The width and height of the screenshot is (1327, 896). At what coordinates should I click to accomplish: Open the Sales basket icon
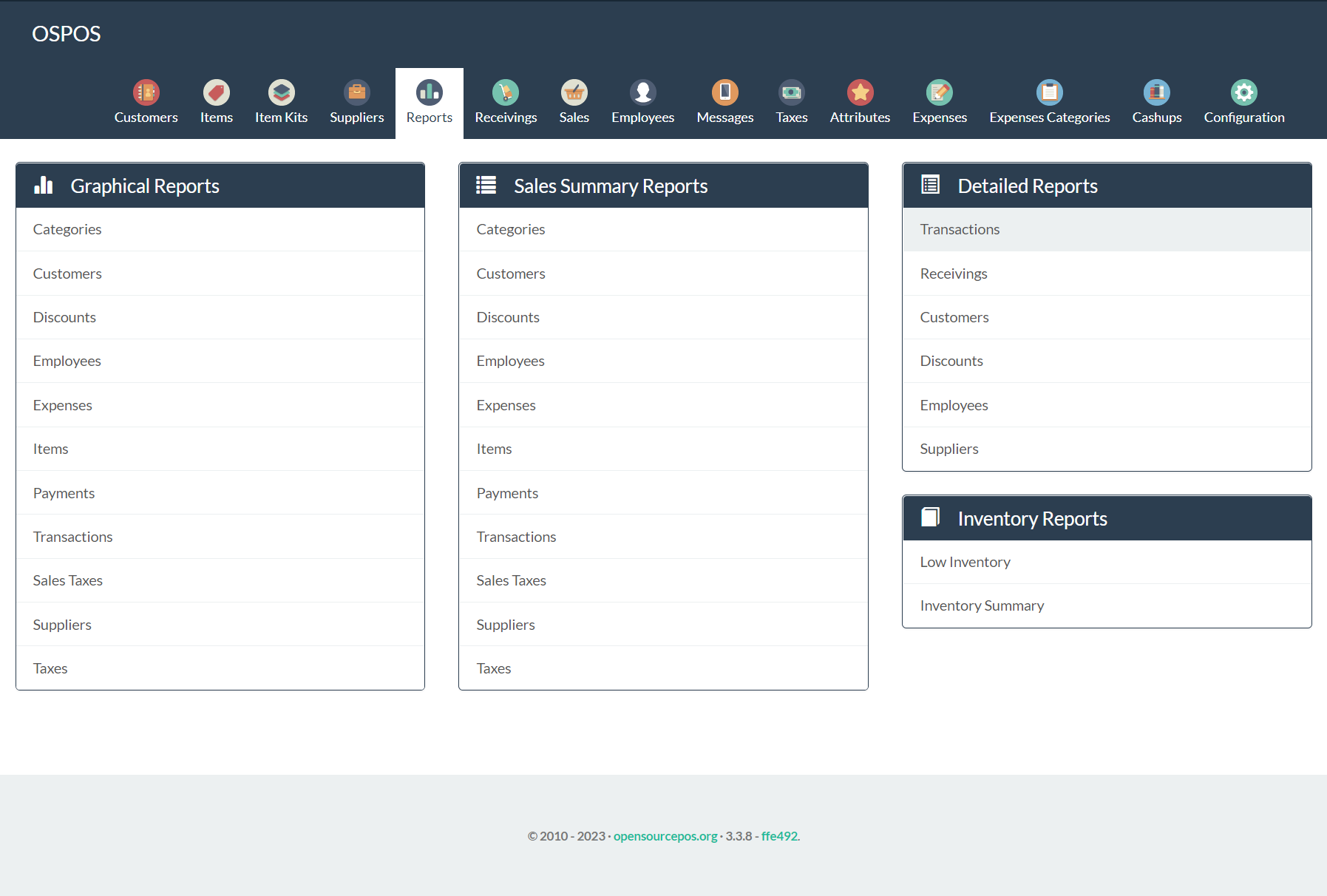pyautogui.click(x=574, y=92)
